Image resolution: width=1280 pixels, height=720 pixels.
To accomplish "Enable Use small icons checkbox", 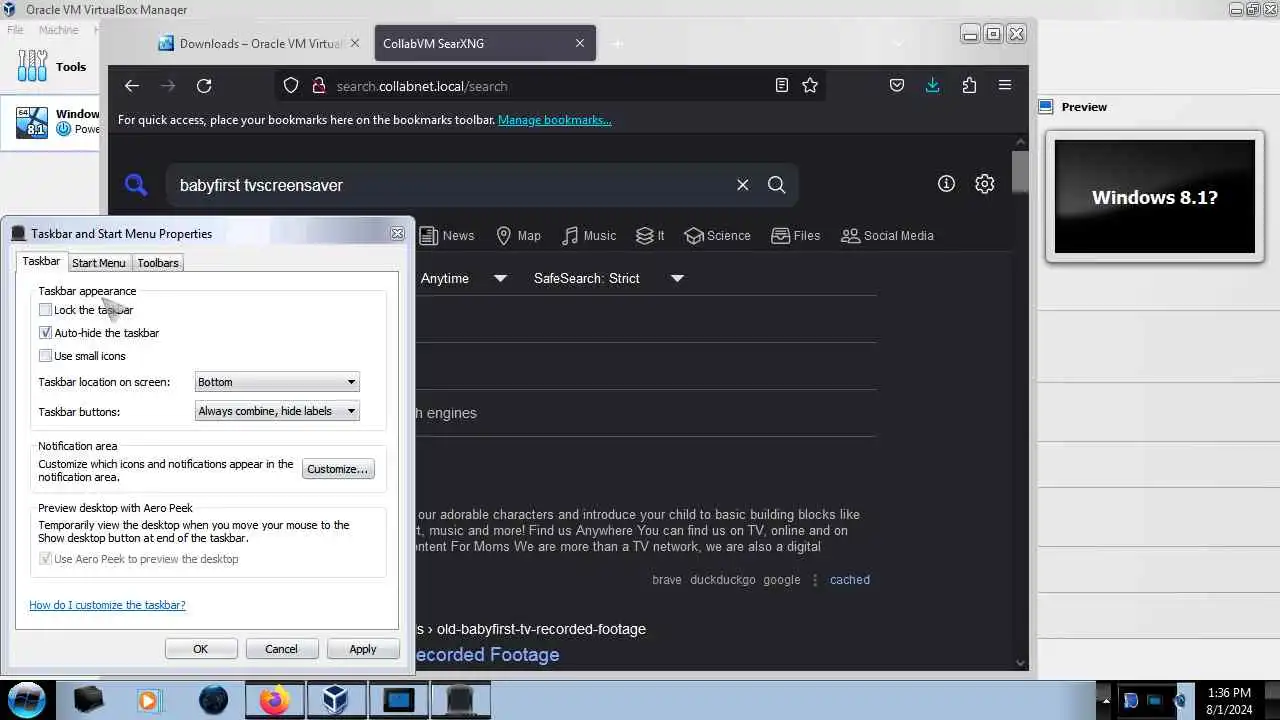I will coord(45,356).
